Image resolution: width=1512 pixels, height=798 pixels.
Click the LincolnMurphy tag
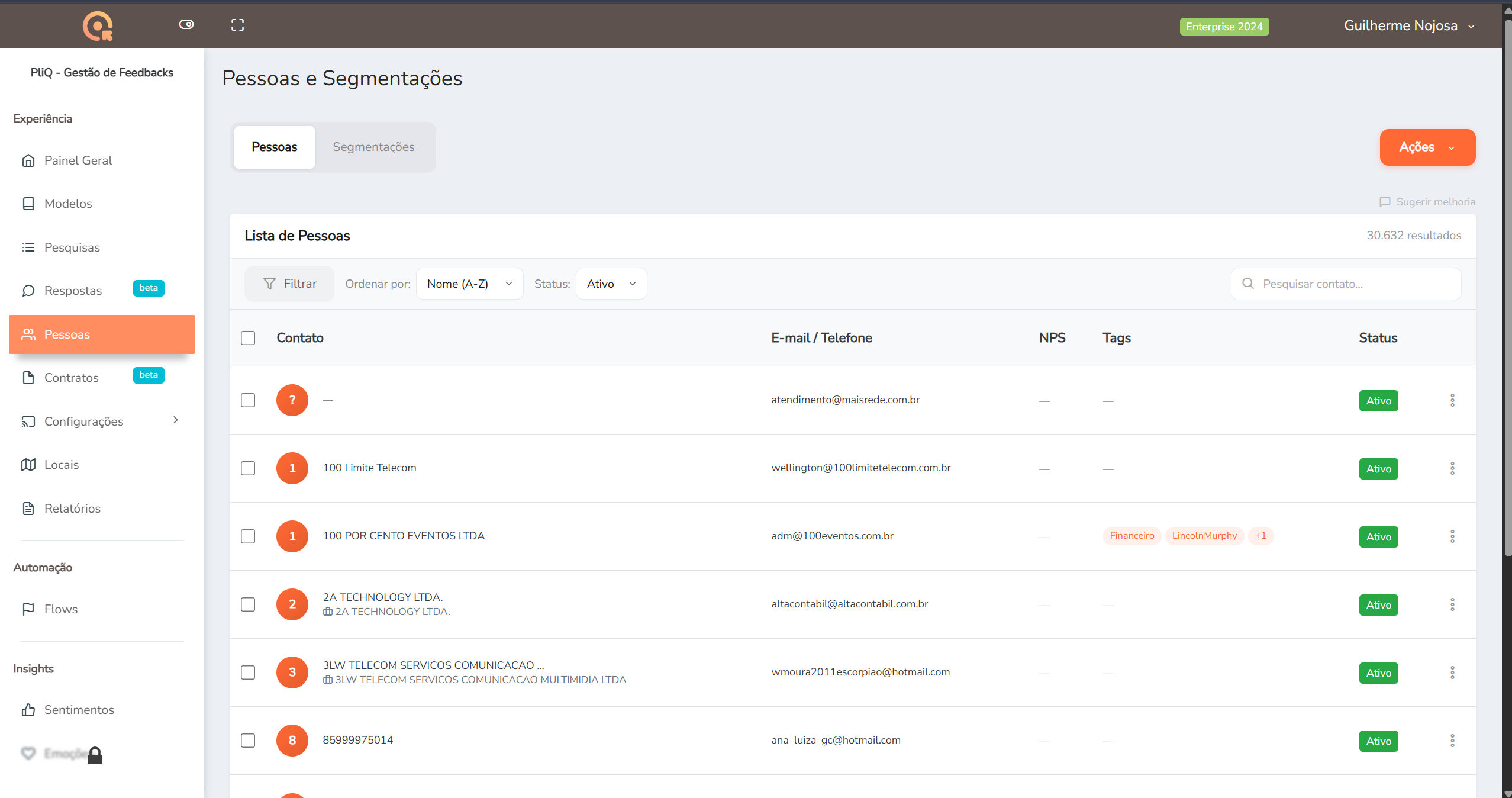click(1205, 536)
